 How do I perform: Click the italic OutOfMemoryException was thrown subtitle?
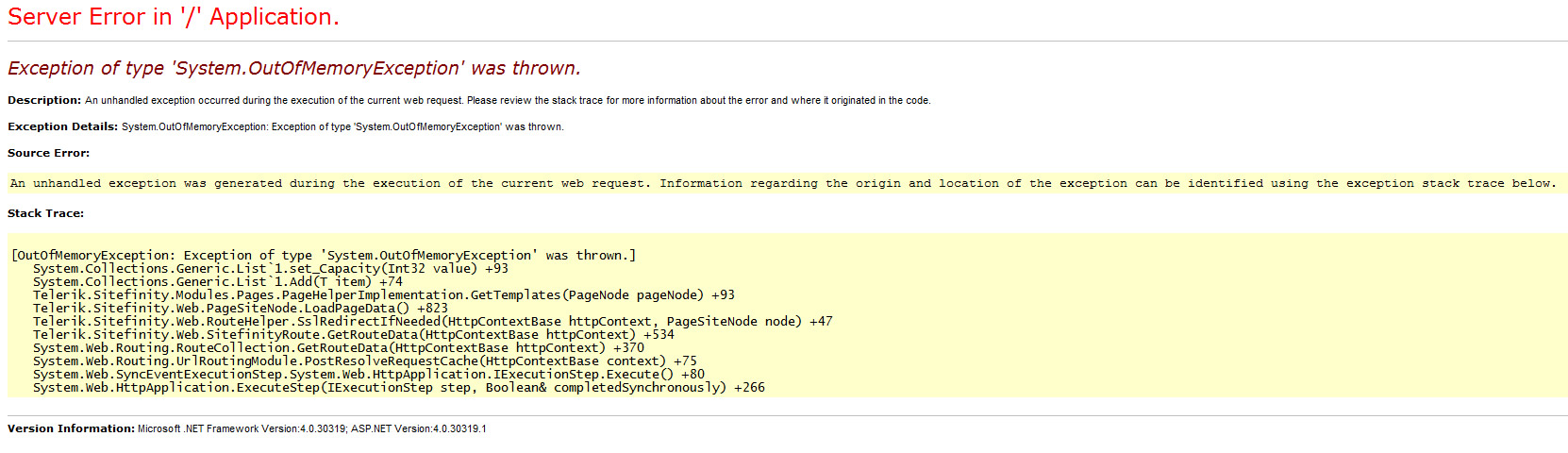point(293,68)
